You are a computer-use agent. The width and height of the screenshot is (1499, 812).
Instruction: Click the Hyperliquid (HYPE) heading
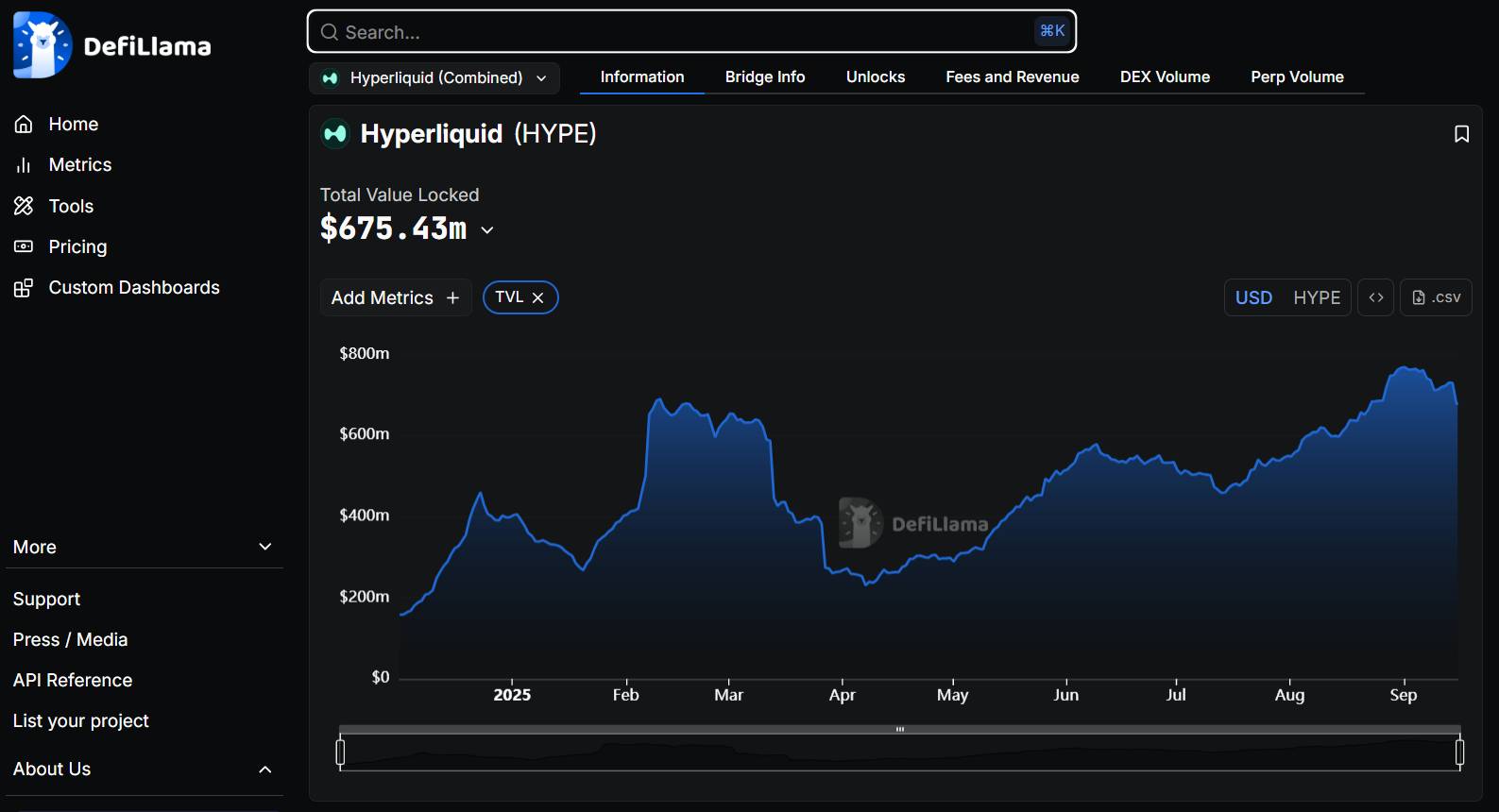(x=478, y=133)
